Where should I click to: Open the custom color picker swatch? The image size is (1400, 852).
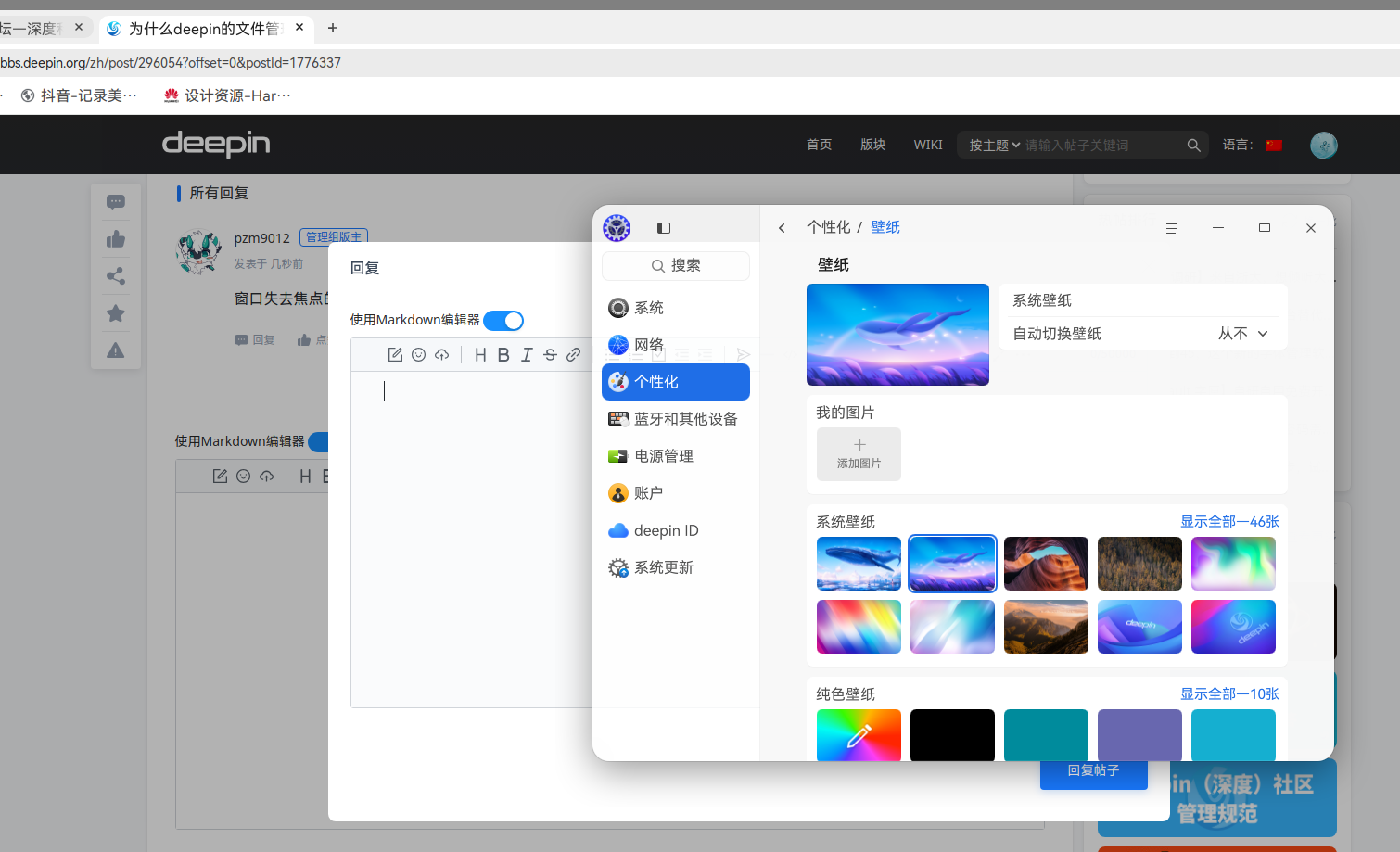pos(859,734)
